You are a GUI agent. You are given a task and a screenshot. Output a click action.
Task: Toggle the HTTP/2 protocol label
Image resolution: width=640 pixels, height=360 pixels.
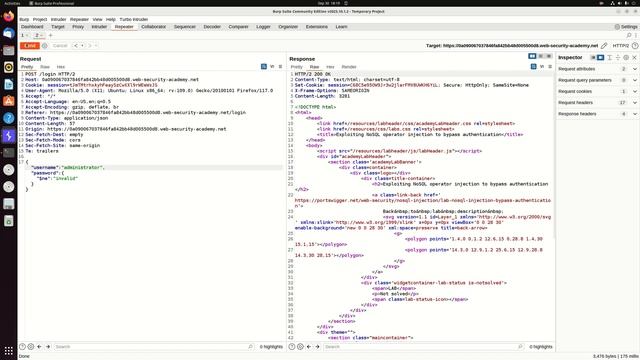(x=620, y=46)
